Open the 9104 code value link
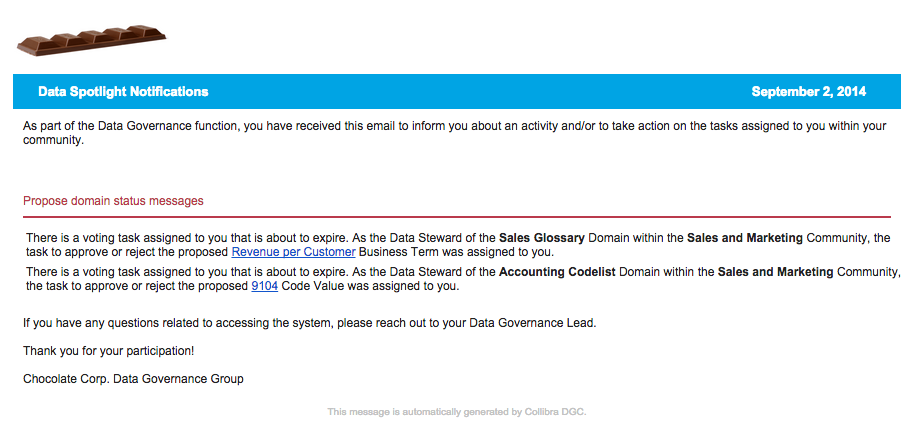This screenshot has height=445, width=914. (x=264, y=286)
